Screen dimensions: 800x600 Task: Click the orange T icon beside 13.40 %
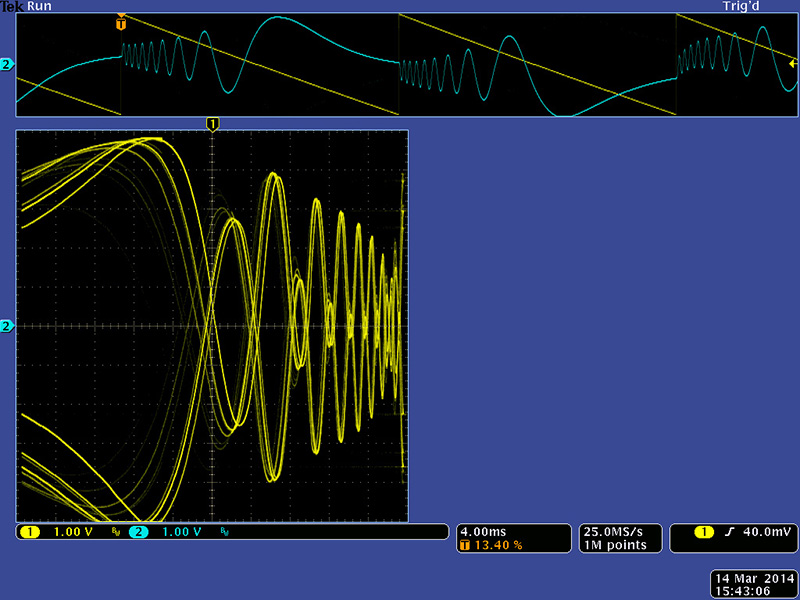(x=464, y=546)
